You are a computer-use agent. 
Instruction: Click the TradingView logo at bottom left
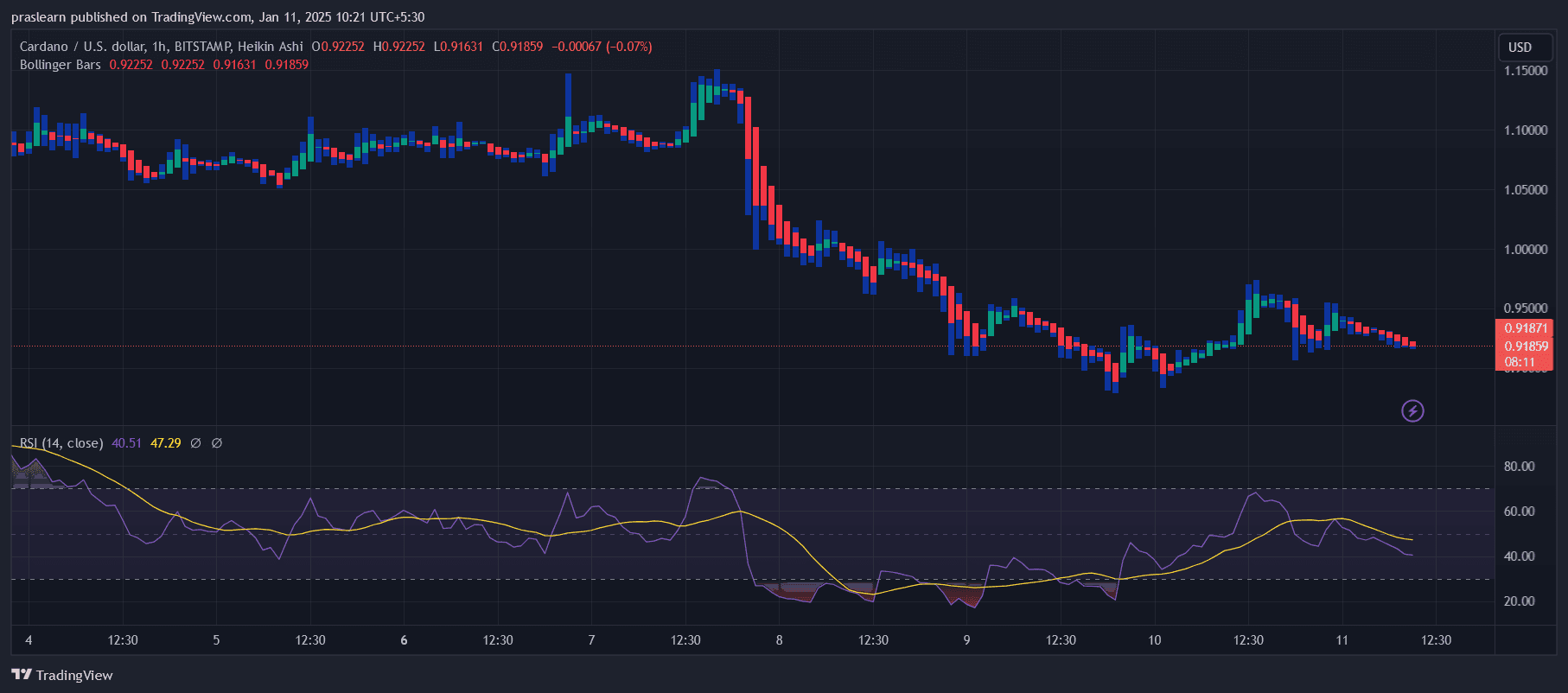point(62,675)
